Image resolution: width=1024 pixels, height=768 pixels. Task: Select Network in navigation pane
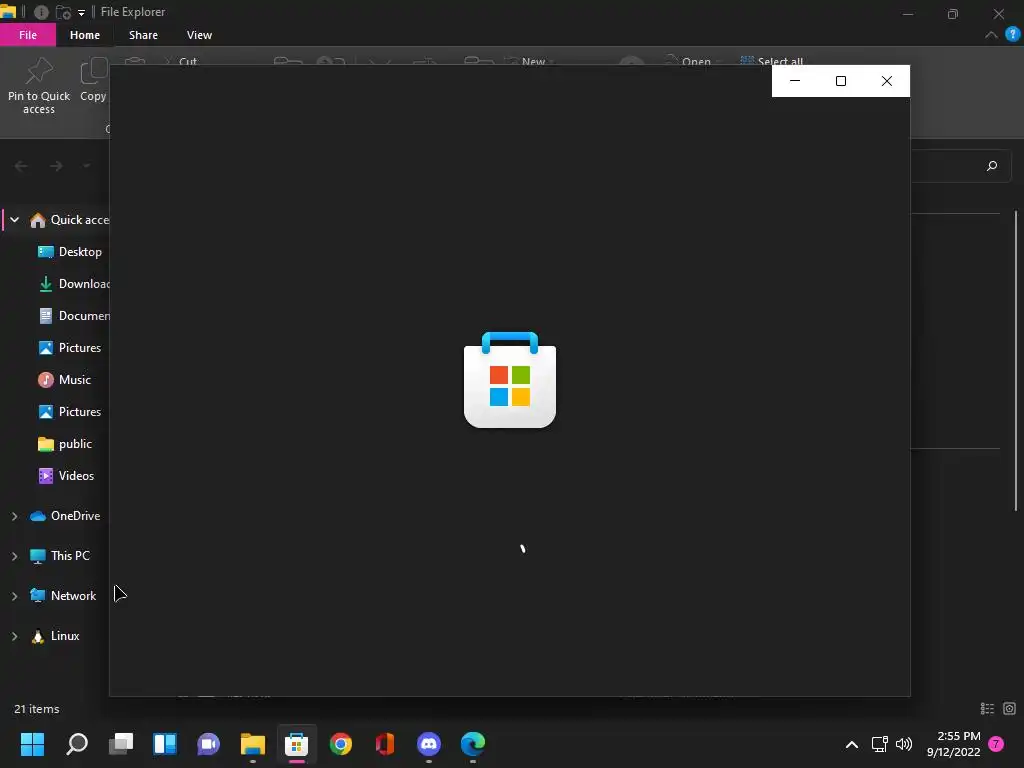coord(63,596)
